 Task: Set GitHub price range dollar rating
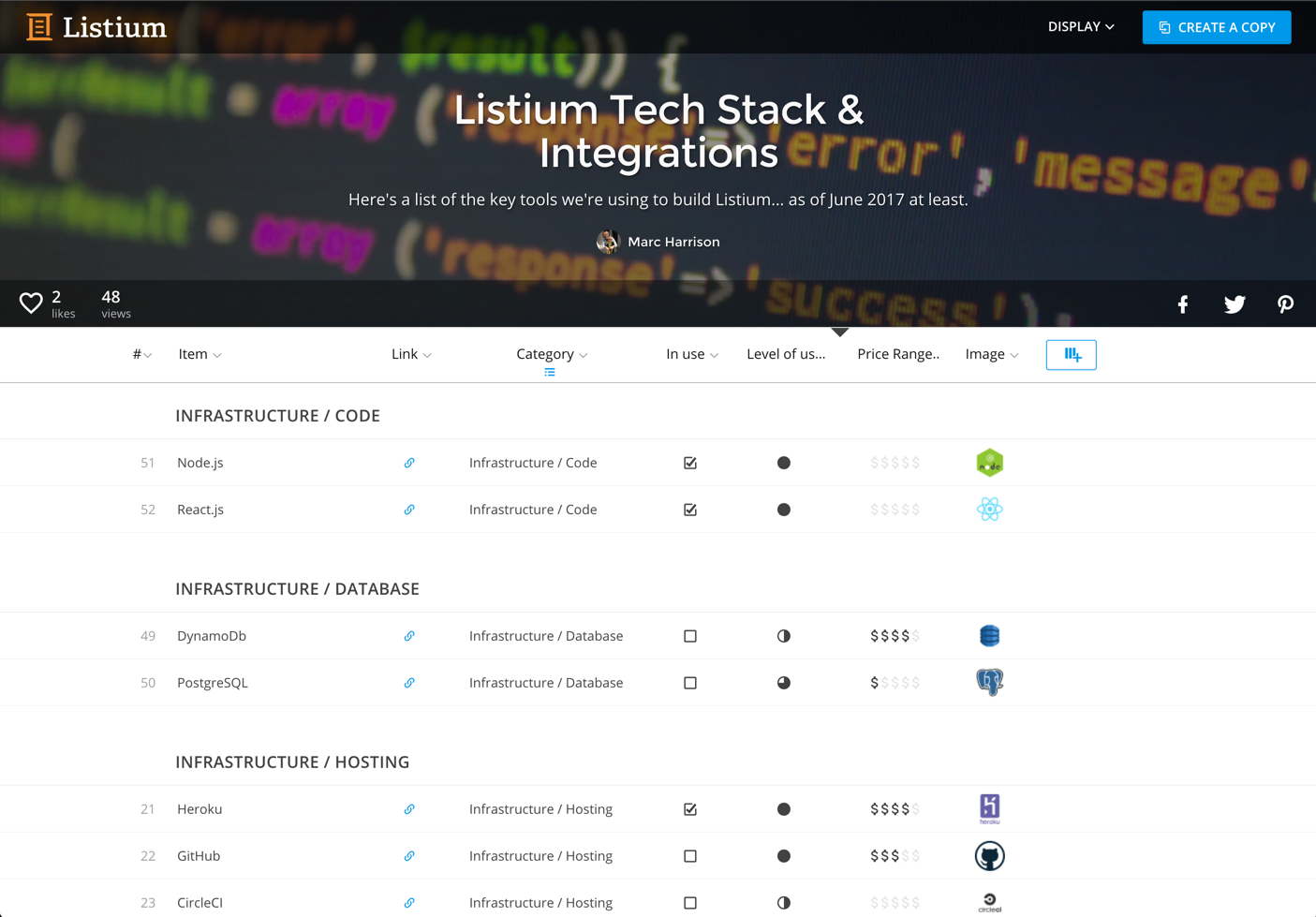click(x=895, y=856)
